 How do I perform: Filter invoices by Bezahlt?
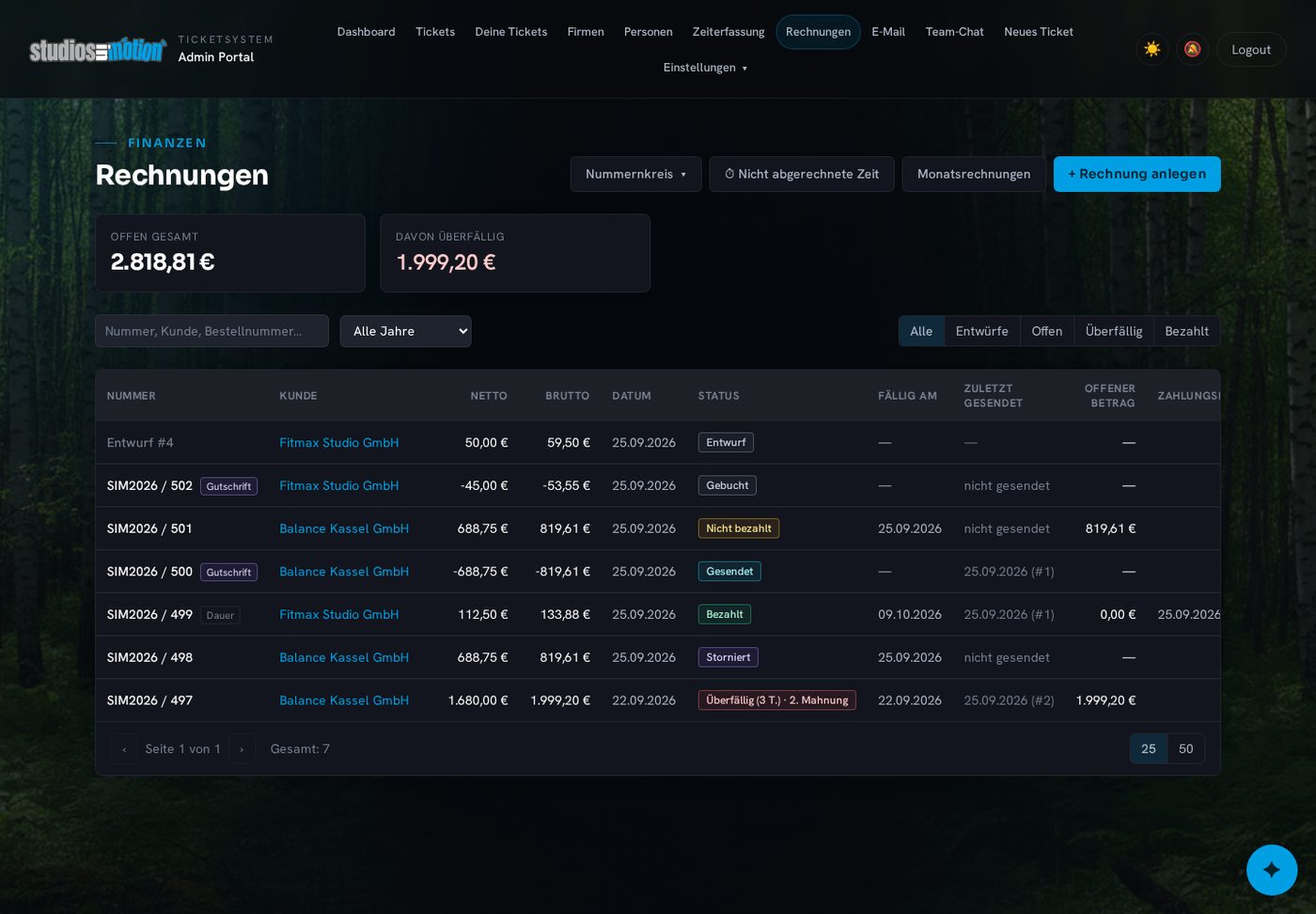pos(1187,331)
